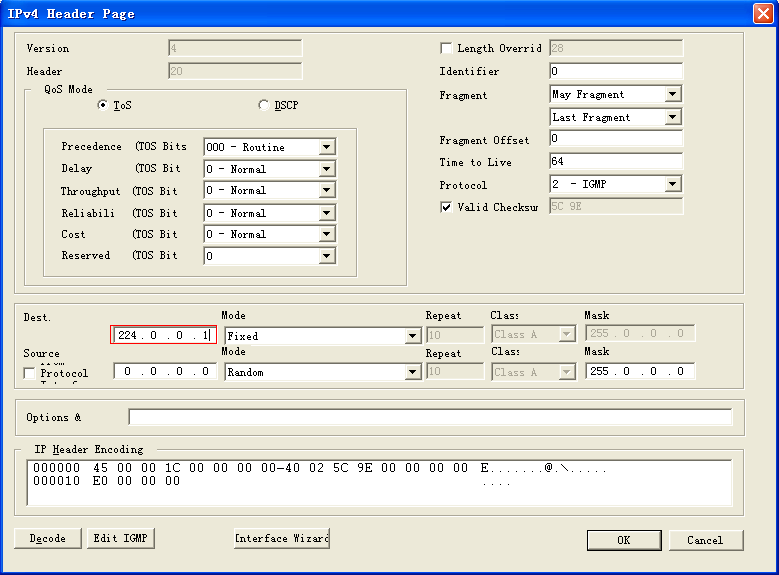This screenshot has height=575, width=779.
Task: Toggle the source Protocol Interface checkbox
Action: pyautogui.click(x=30, y=373)
